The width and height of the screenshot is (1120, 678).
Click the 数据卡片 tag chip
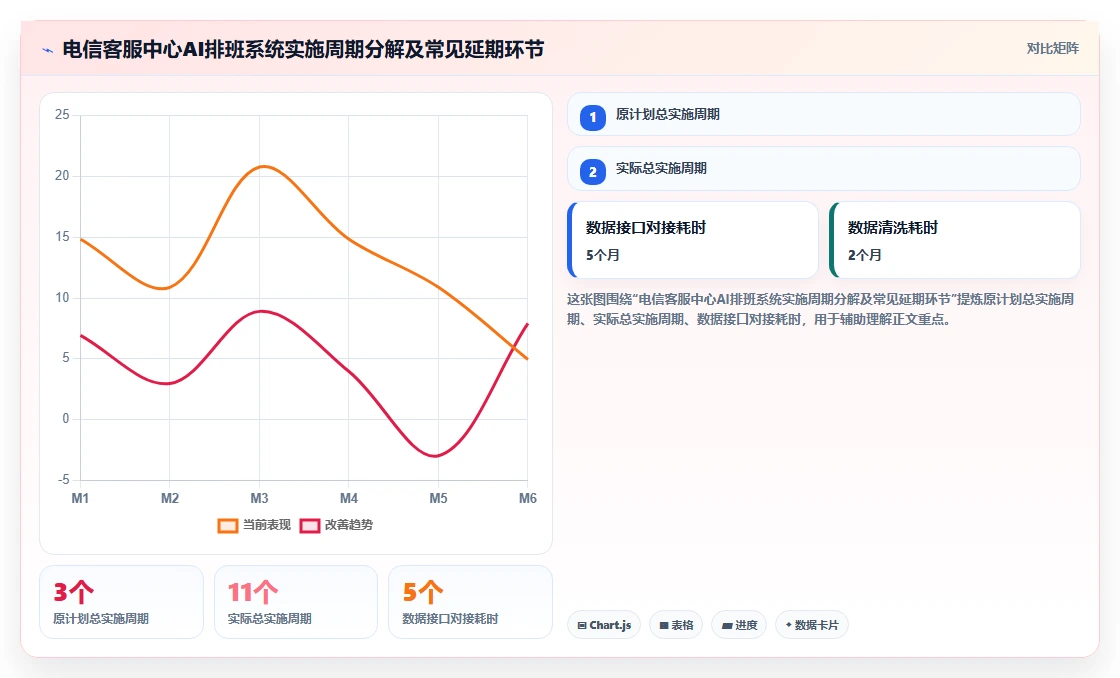click(811, 625)
